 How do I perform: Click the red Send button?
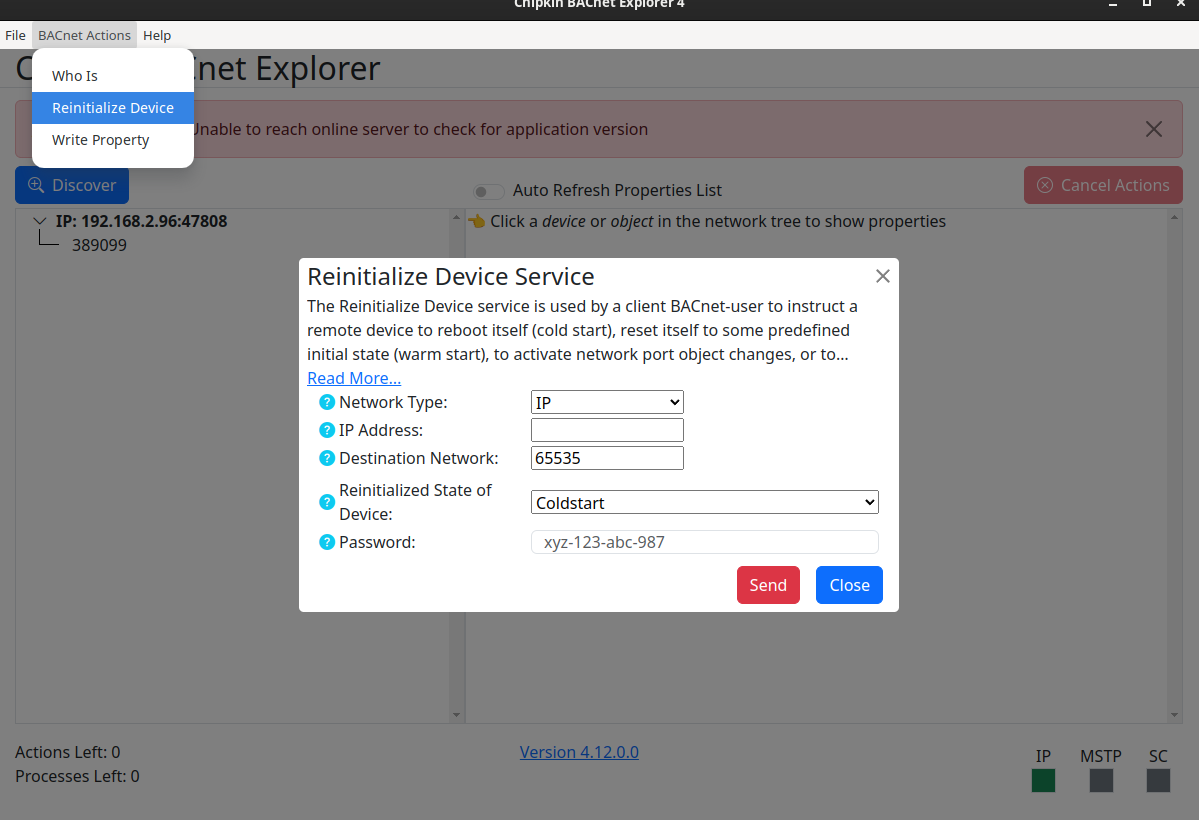pos(768,585)
